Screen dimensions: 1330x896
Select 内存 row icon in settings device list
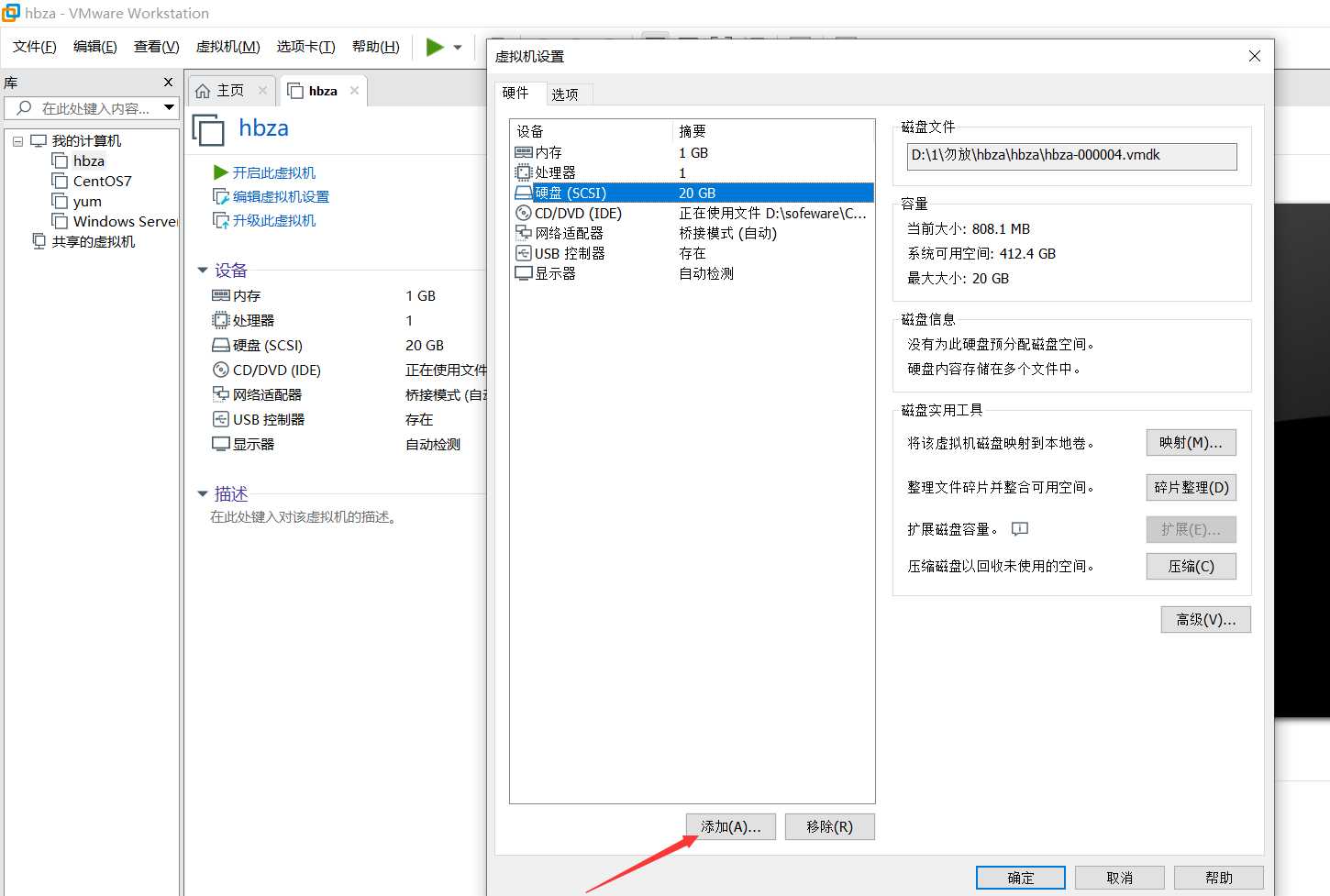coord(523,152)
